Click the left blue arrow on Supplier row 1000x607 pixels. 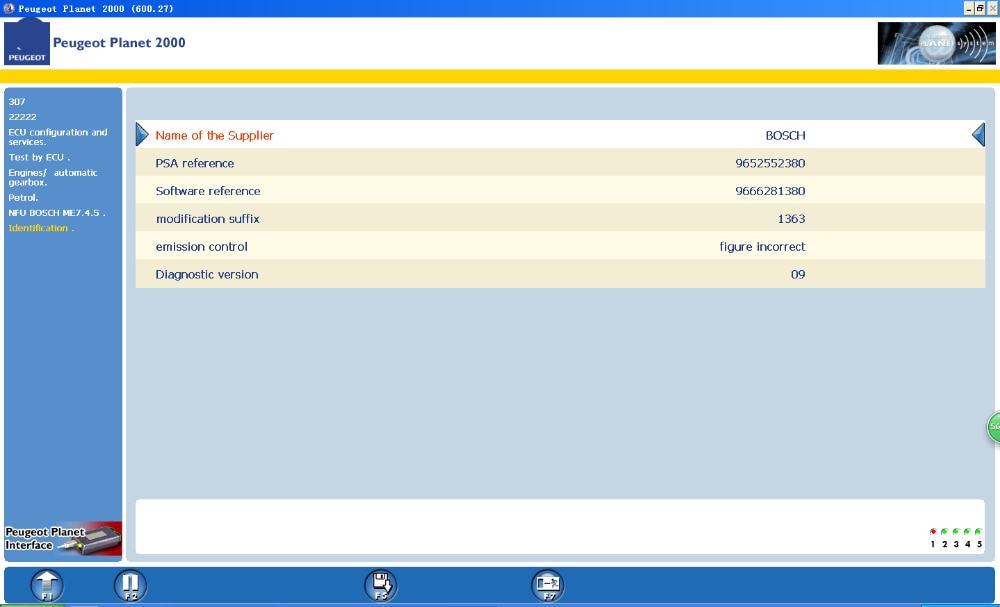tap(142, 135)
